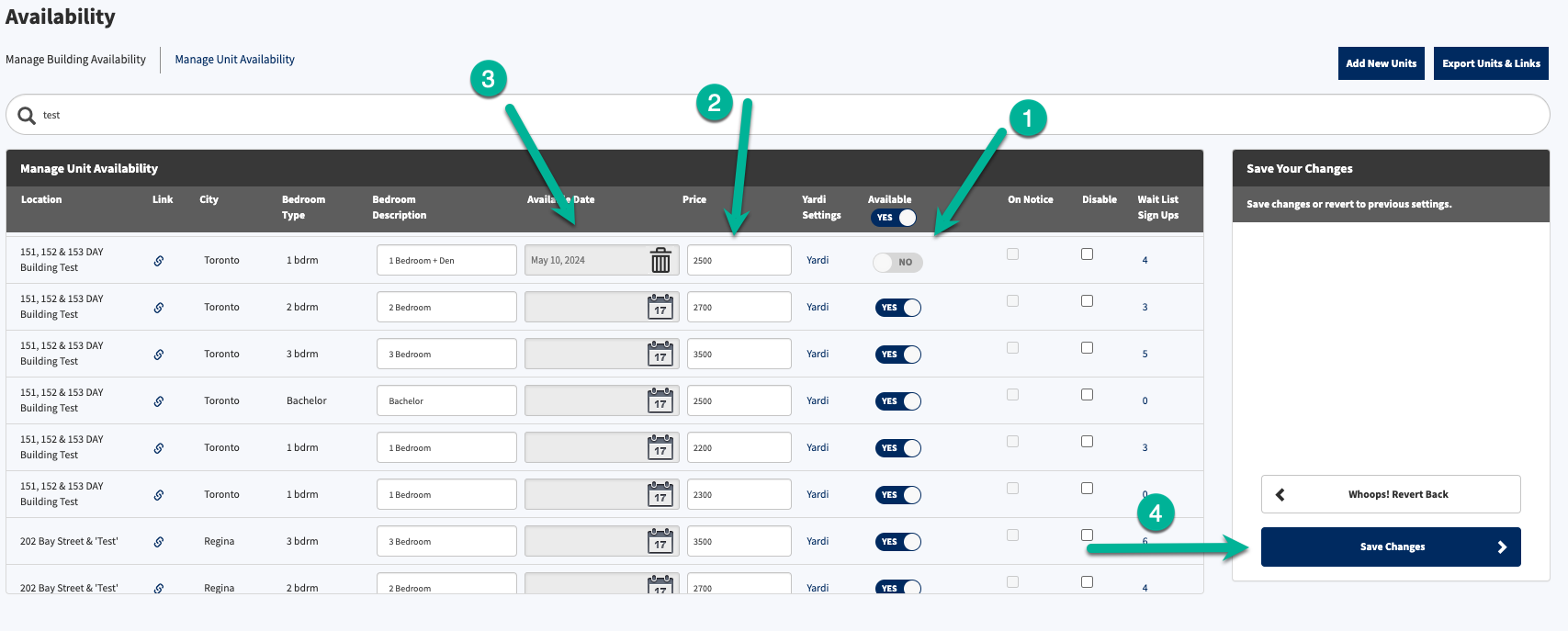Click the On Notice column header
This screenshot has width=1568, height=631.
pyautogui.click(x=1031, y=199)
